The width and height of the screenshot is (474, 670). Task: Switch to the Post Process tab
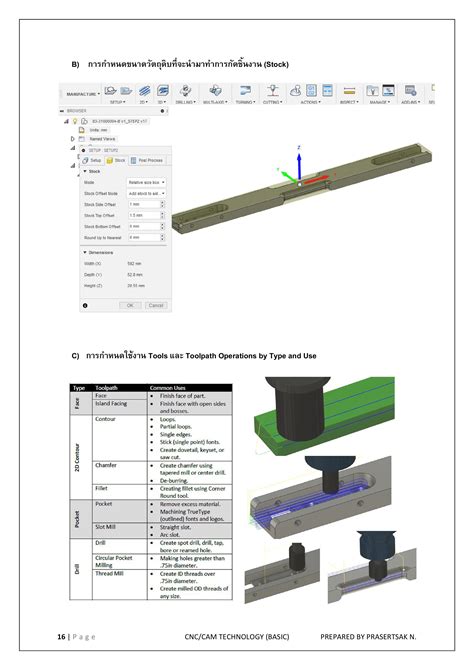147,160
